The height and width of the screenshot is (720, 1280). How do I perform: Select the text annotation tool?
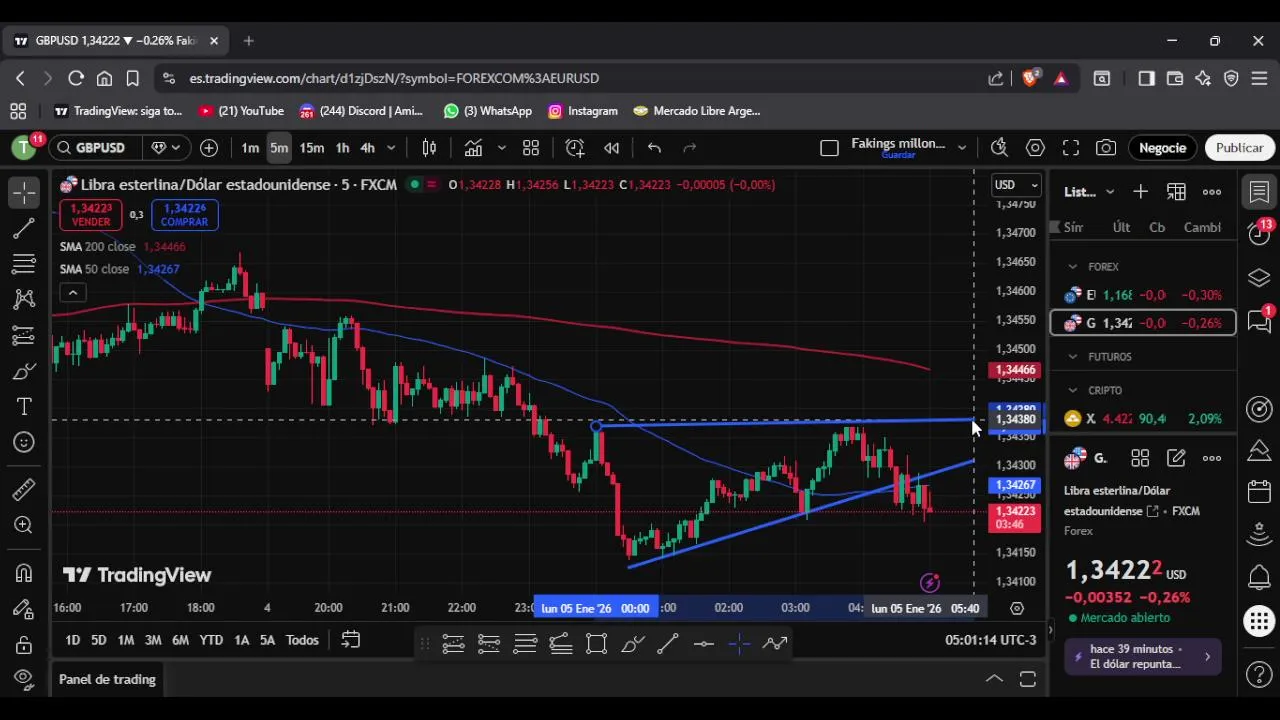[24, 407]
